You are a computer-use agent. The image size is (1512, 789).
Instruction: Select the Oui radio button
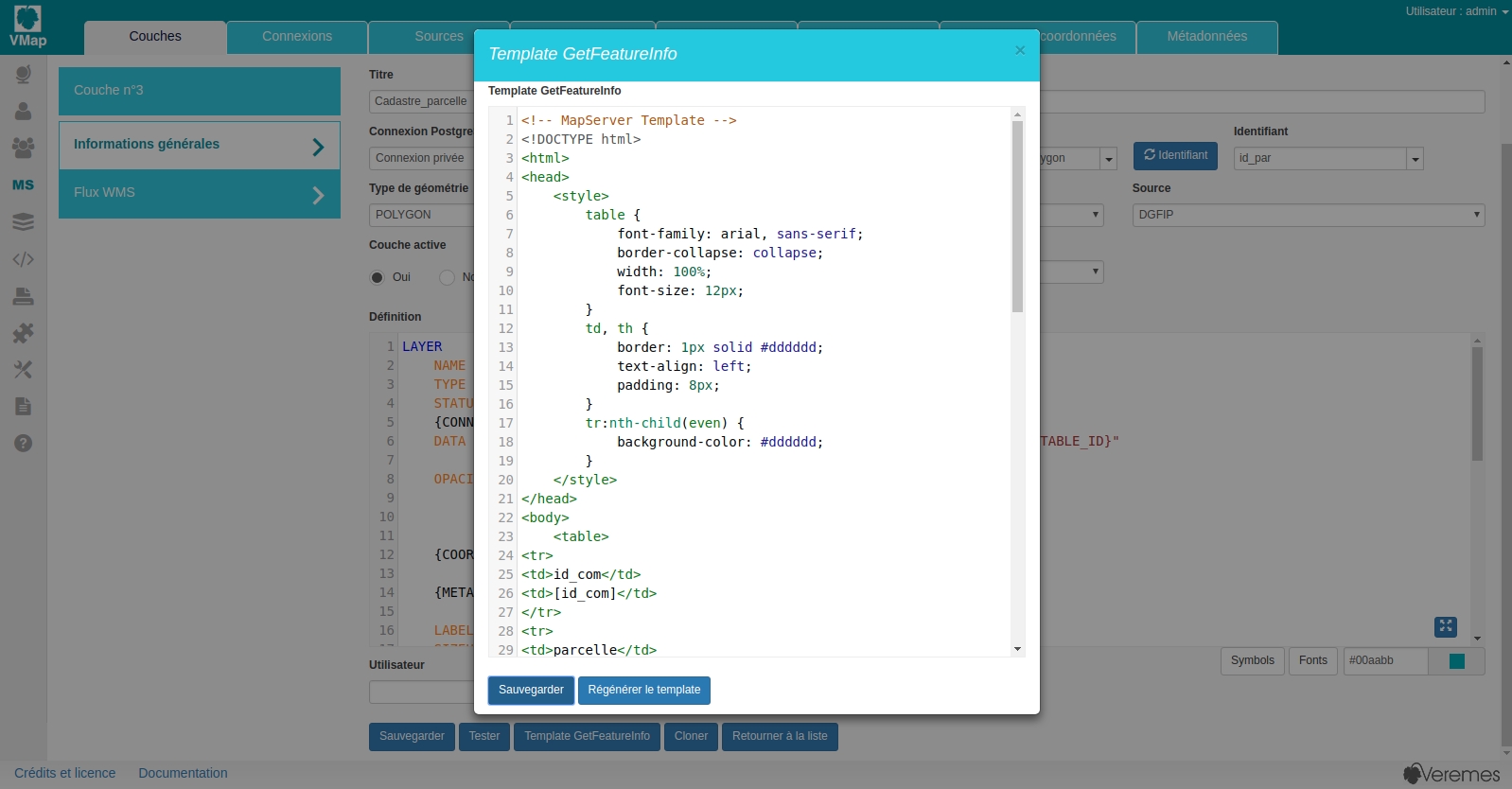[x=377, y=277]
